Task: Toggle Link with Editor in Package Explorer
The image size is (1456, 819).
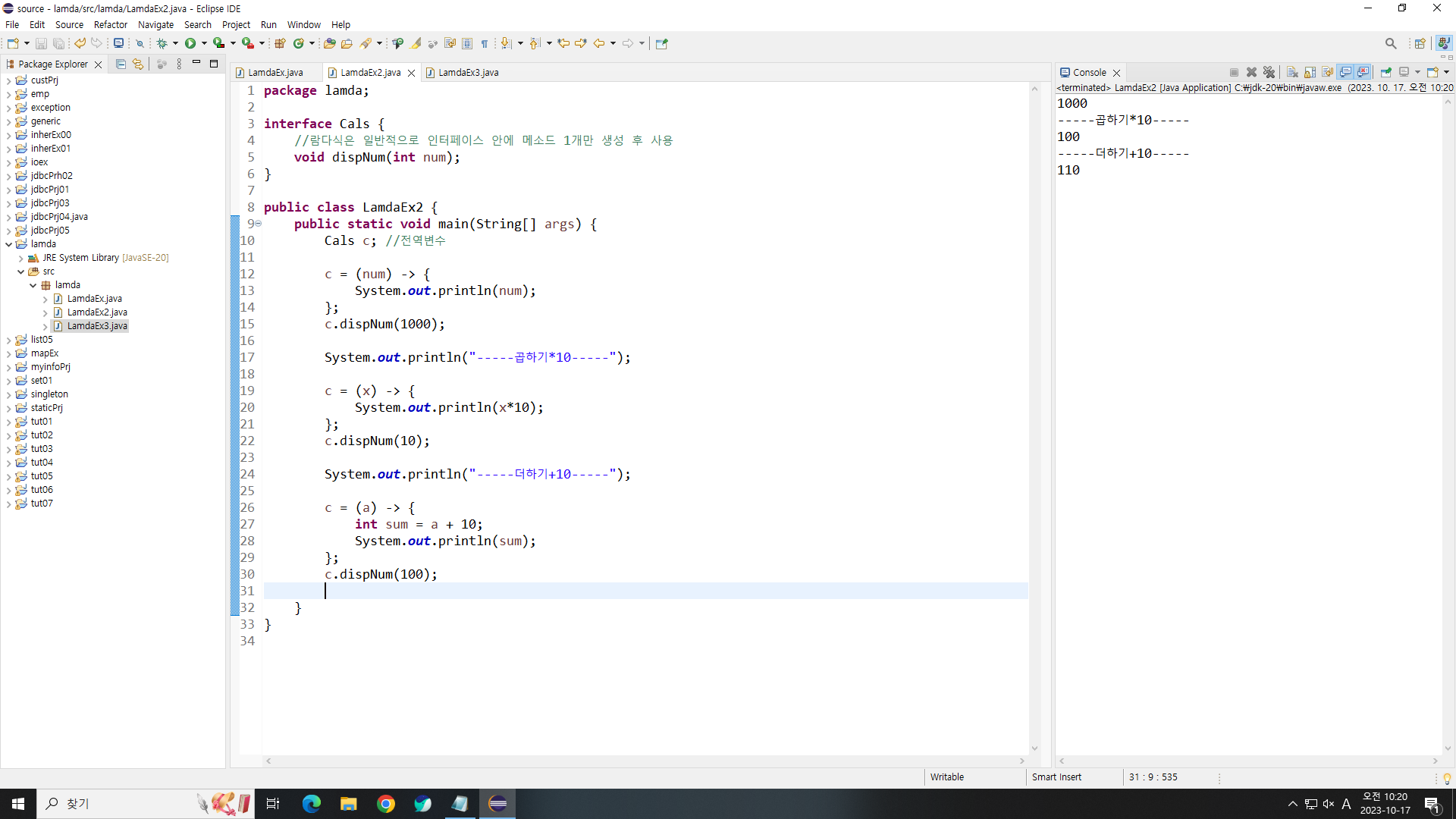Action: point(138,64)
